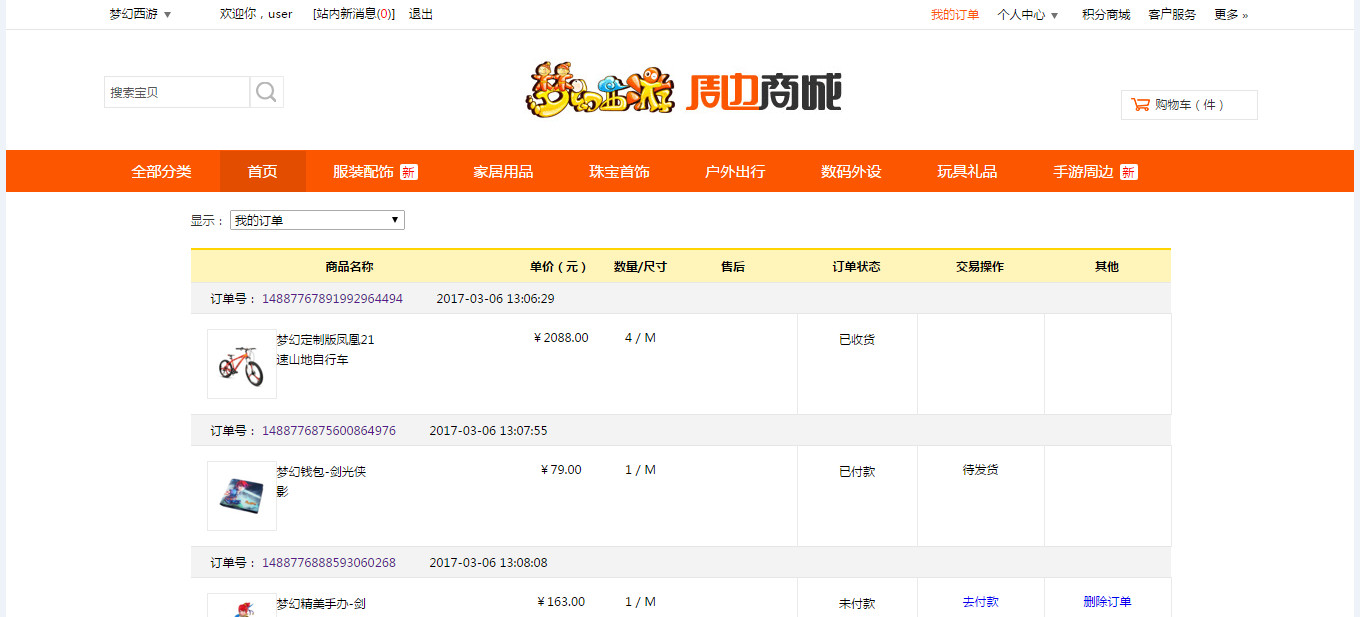The height and width of the screenshot is (617, 1360).
Task: Click the 其他 column header
Action: click(x=1107, y=267)
